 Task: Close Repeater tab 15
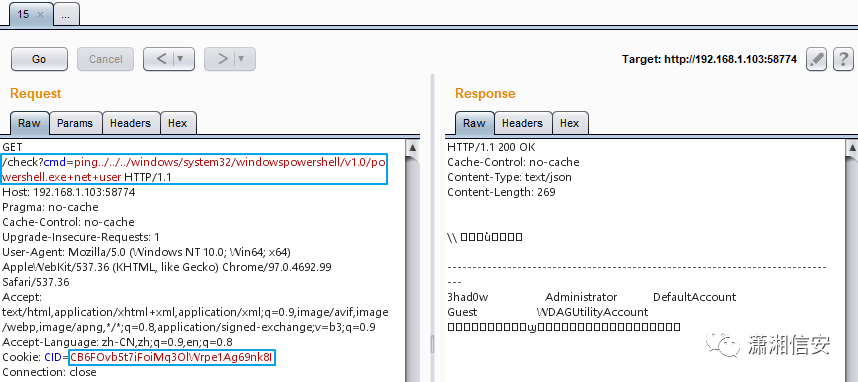pyautogui.click(x=40, y=15)
